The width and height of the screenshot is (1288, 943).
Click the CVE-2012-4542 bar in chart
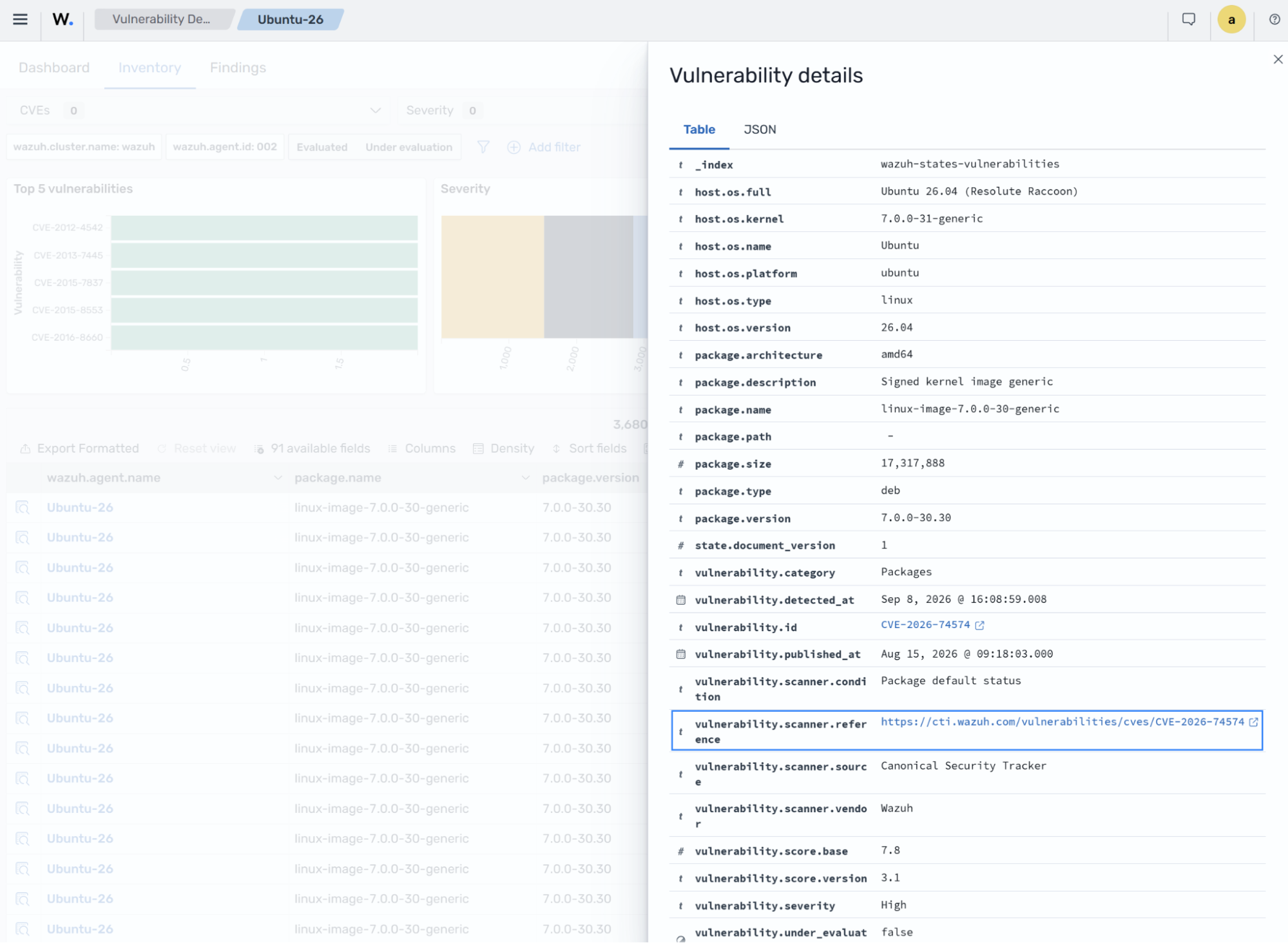tap(264, 228)
